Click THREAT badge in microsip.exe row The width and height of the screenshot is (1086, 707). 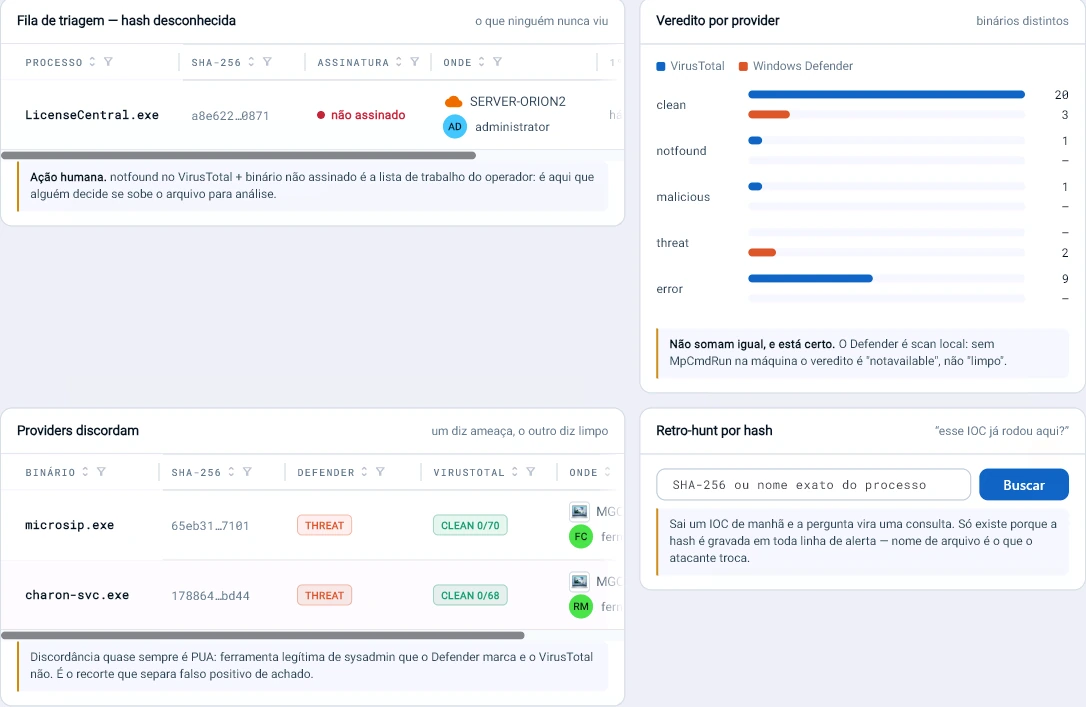tap(324, 526)
